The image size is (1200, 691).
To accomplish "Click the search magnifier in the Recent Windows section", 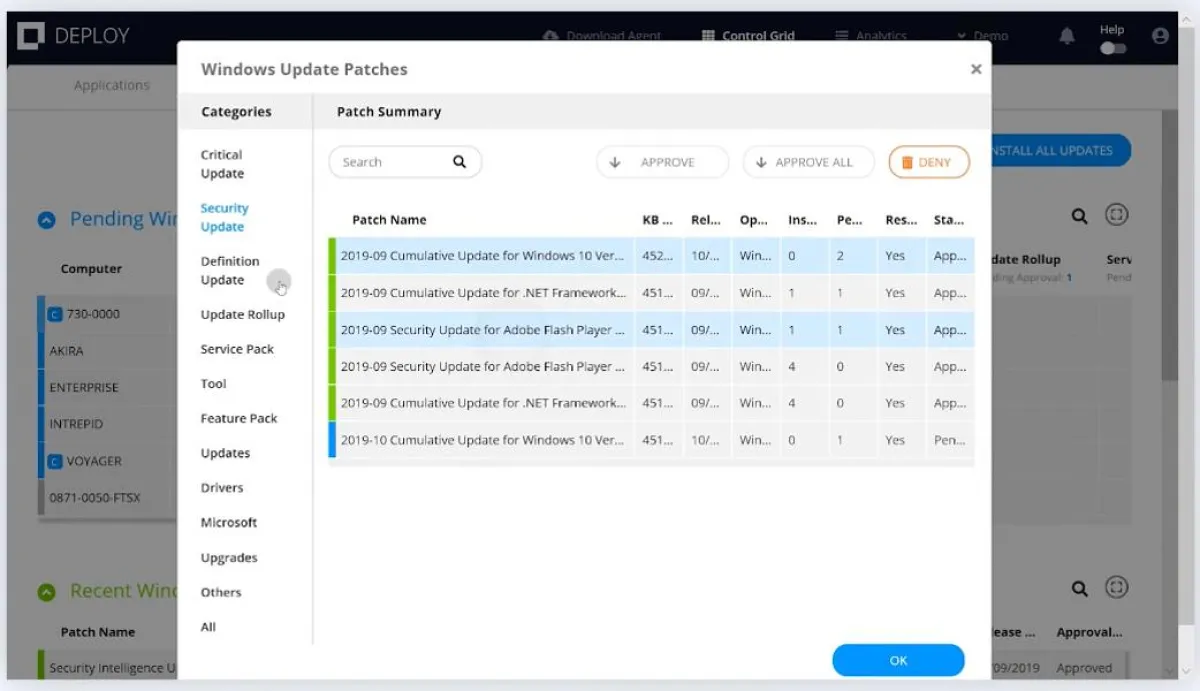I will (1080, 587).
